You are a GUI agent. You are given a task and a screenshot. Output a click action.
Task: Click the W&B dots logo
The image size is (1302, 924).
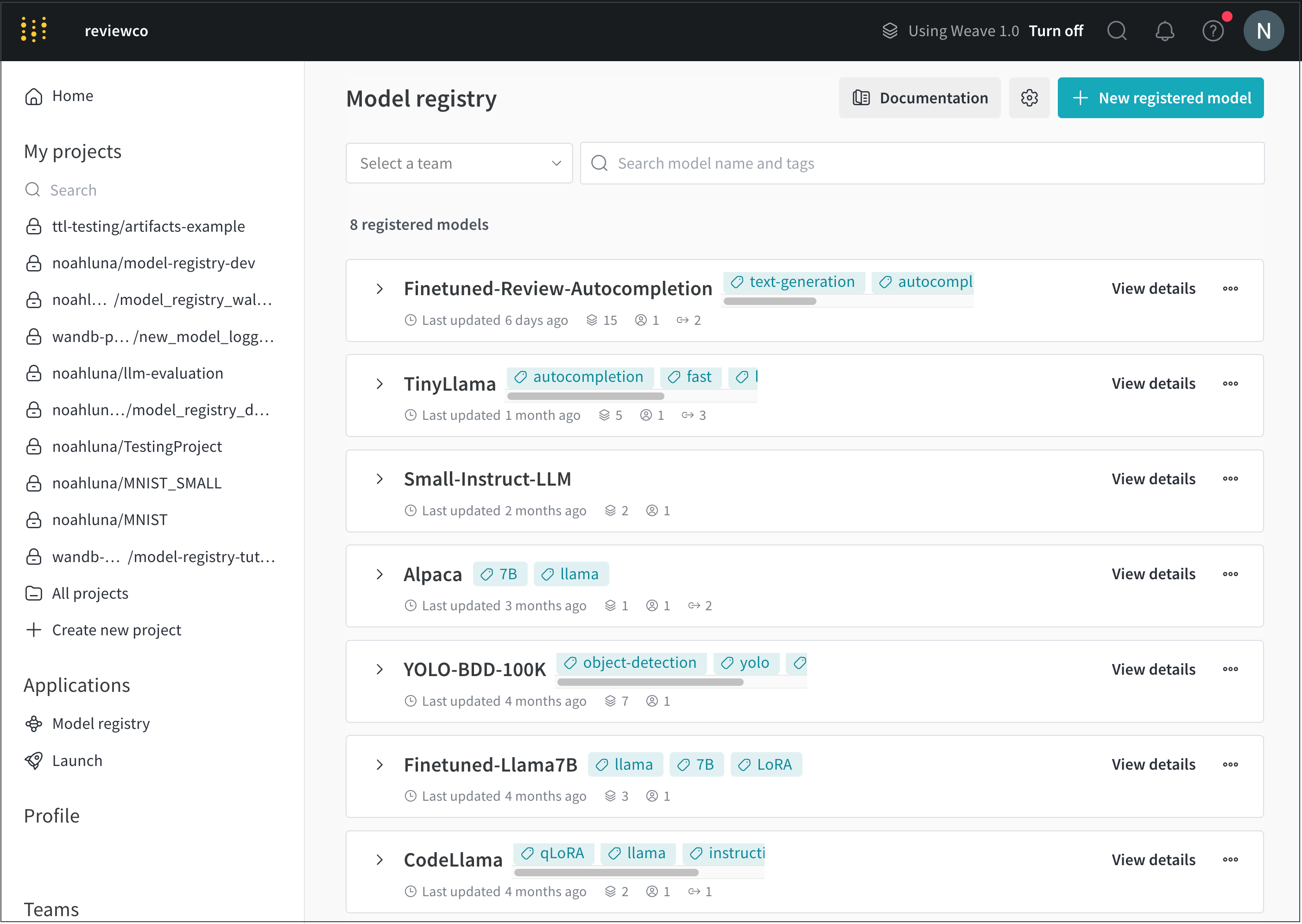point(34,30)
